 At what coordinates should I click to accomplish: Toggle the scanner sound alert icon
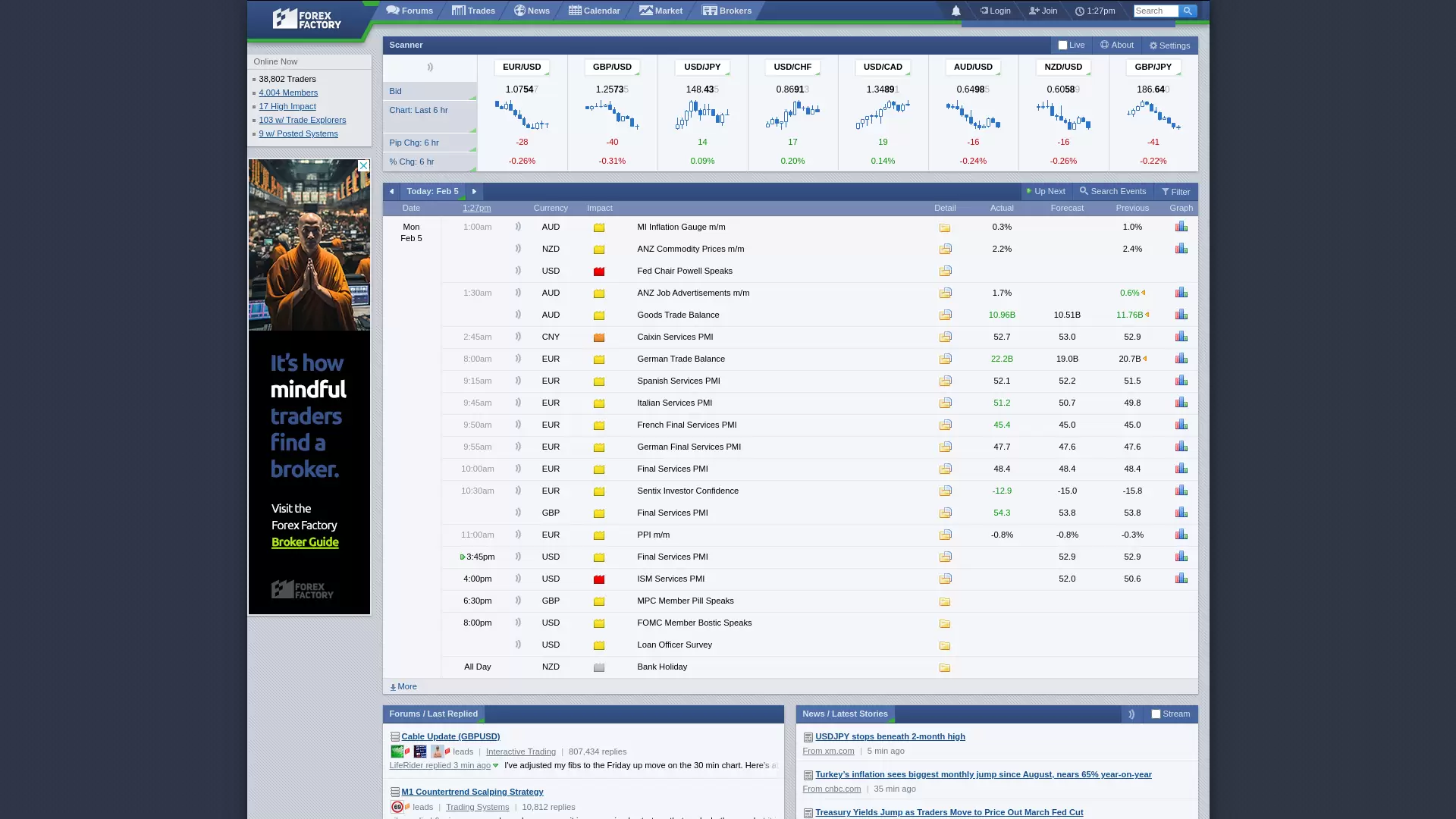(430, 67)
